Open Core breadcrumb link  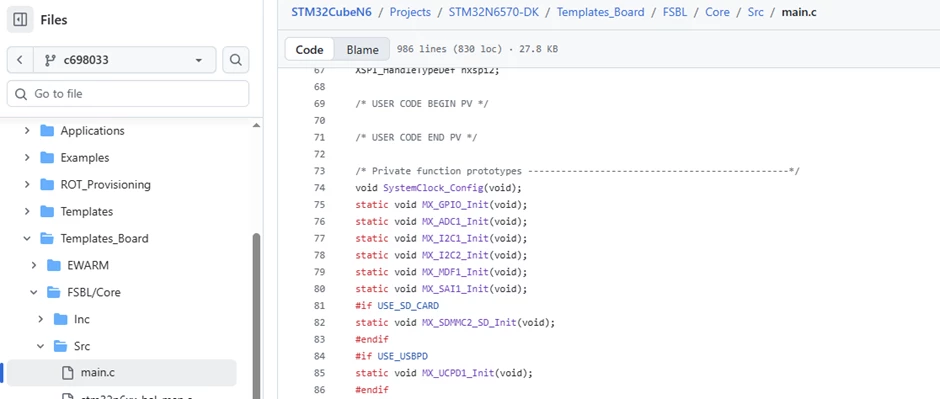(717, 12)
